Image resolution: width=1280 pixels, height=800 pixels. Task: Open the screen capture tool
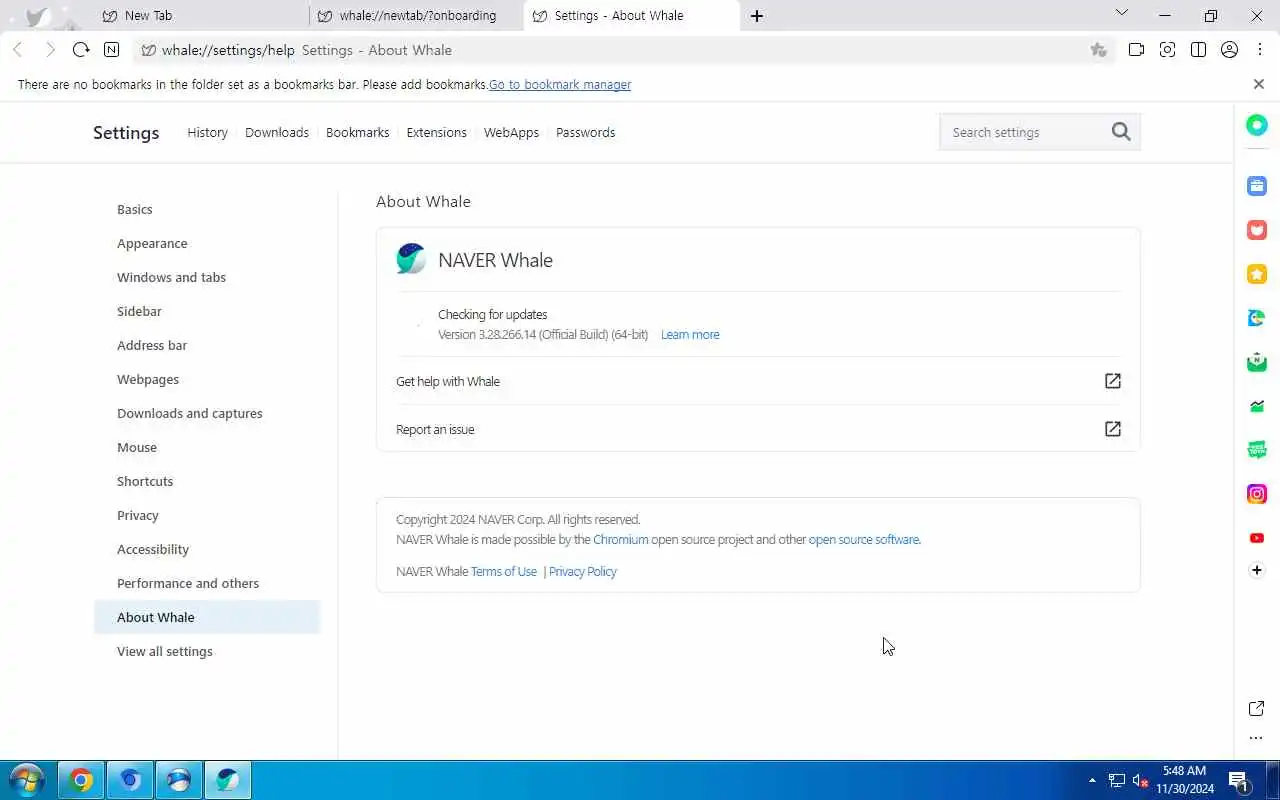(x=1167, y=50)
